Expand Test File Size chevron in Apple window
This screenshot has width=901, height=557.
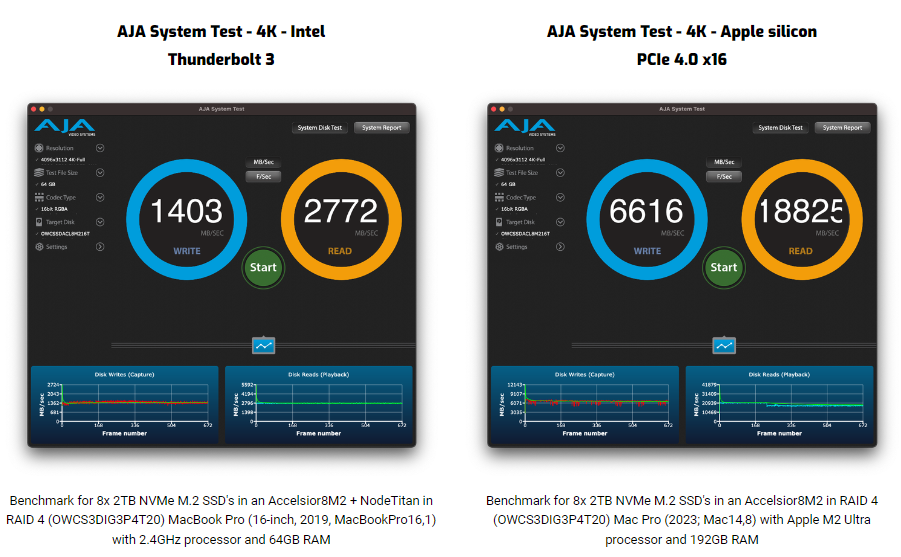point(560,172)
